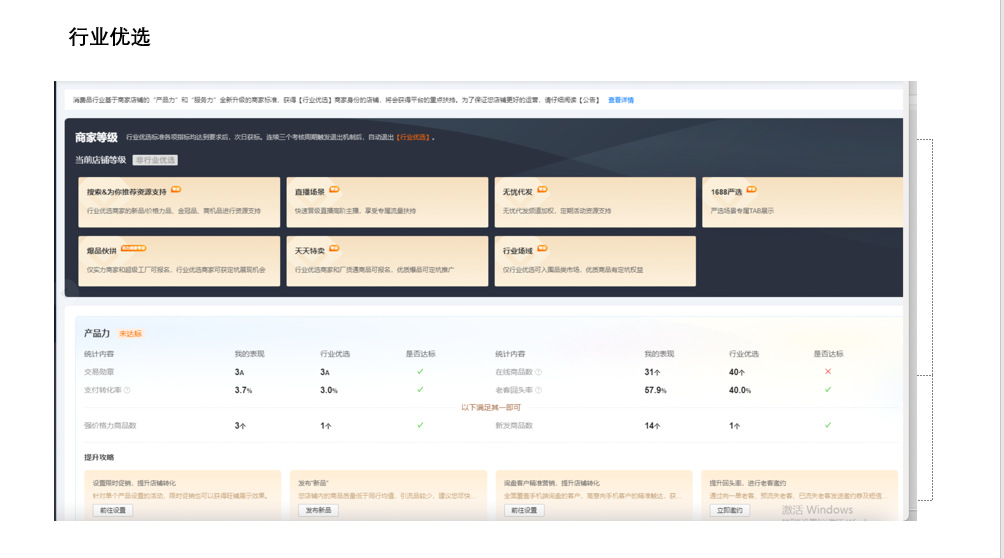Image resolution: width=1004 pixels, height=558 pixels.
Task: Click the orange badge icon beside 1688严选
Action: point(752,190)
